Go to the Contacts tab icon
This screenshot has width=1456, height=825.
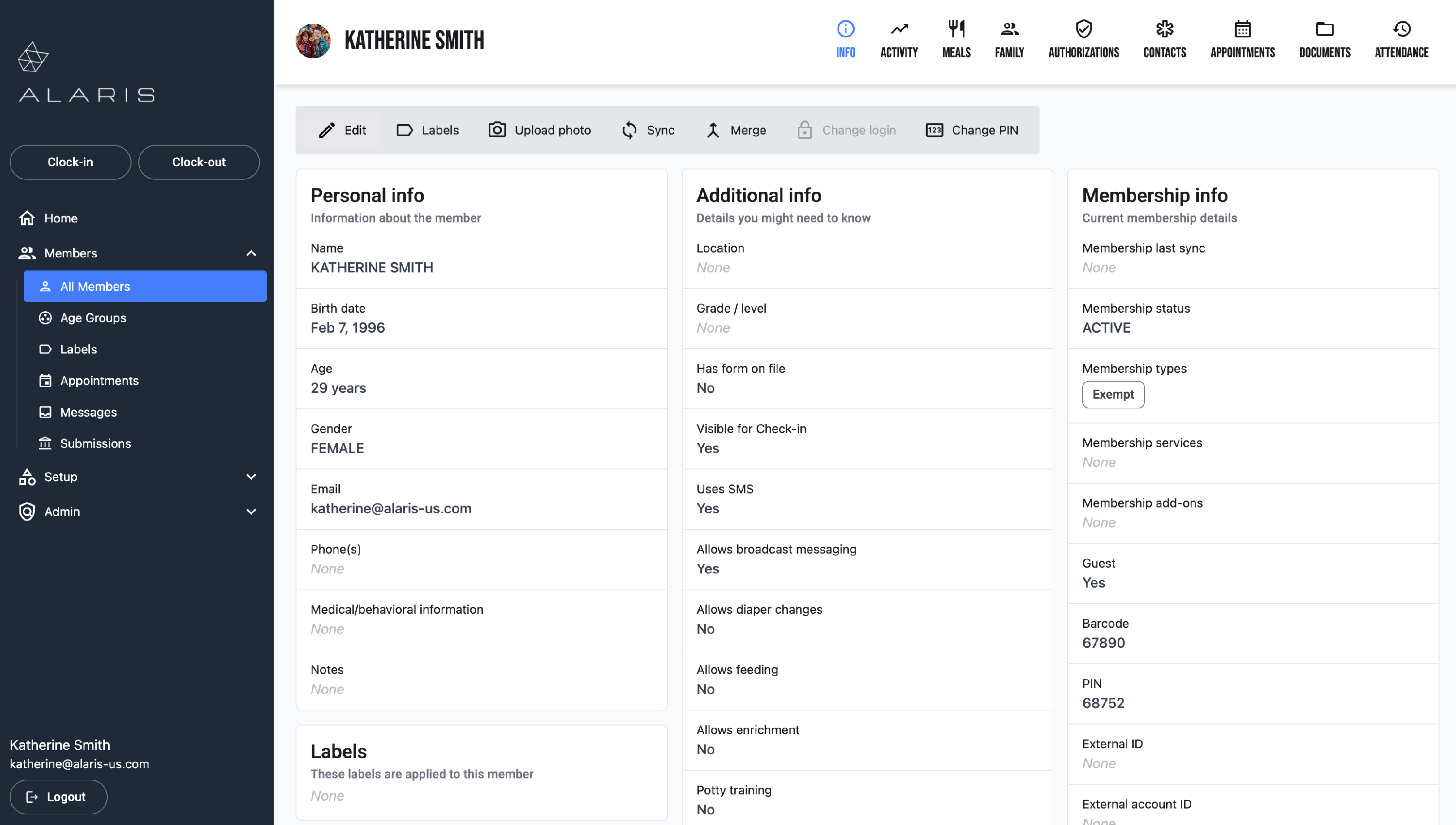[x=1164, y=28]
